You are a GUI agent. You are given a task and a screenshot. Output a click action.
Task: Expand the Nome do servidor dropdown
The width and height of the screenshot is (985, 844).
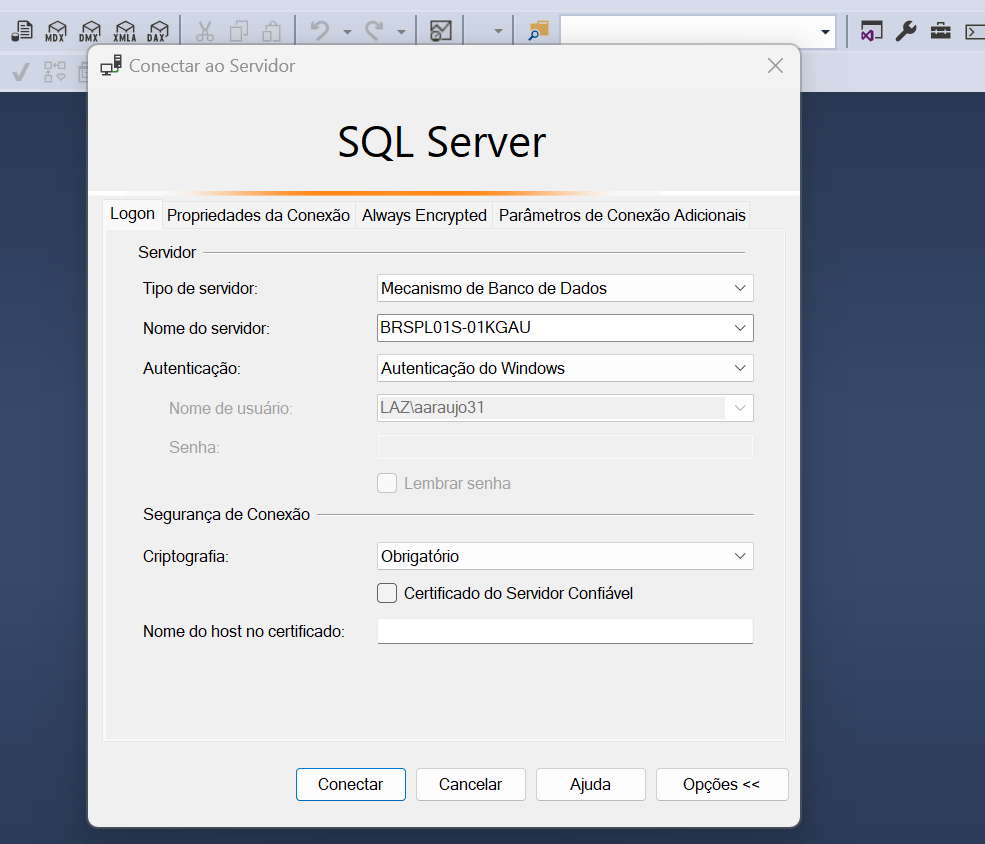[740, 328]
